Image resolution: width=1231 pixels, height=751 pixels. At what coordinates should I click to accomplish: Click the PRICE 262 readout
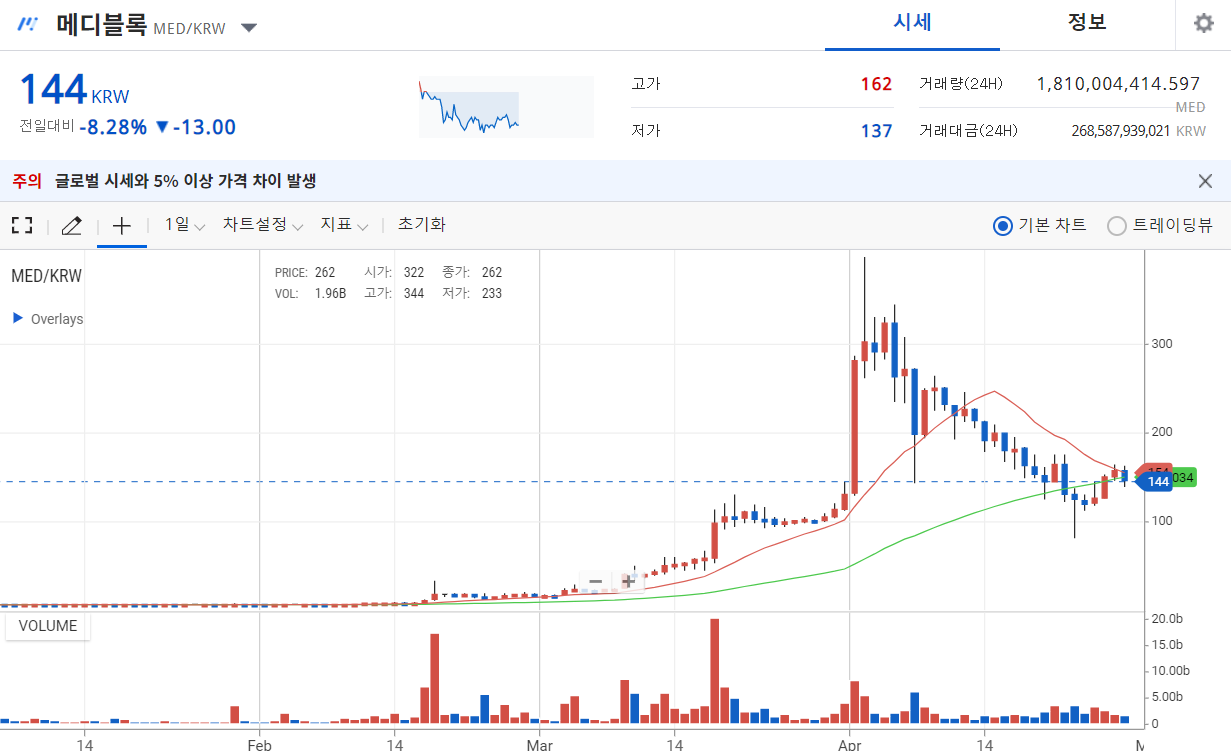(x=305, y=273)
